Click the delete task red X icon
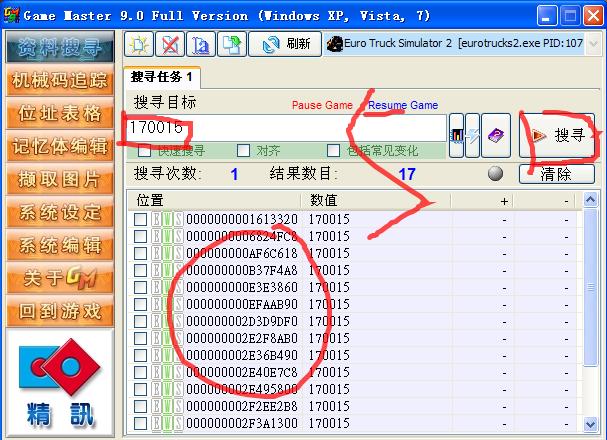Image resolution: width=607 pixels, height=440 pixels. [x=169, y=44]
